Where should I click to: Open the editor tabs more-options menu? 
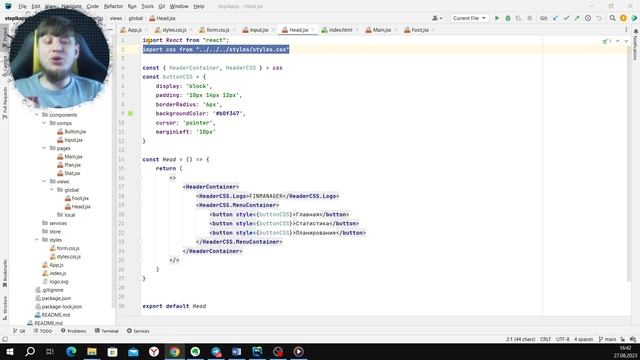(x=626, y=30)
